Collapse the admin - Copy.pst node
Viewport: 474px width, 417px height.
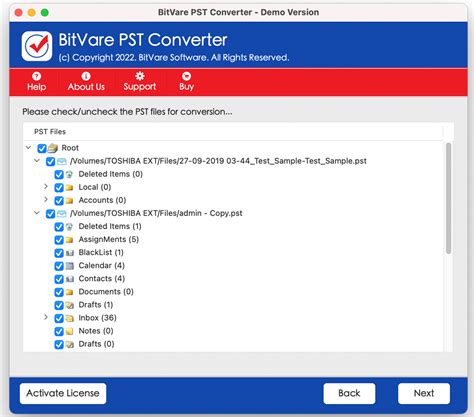point(37,213)
